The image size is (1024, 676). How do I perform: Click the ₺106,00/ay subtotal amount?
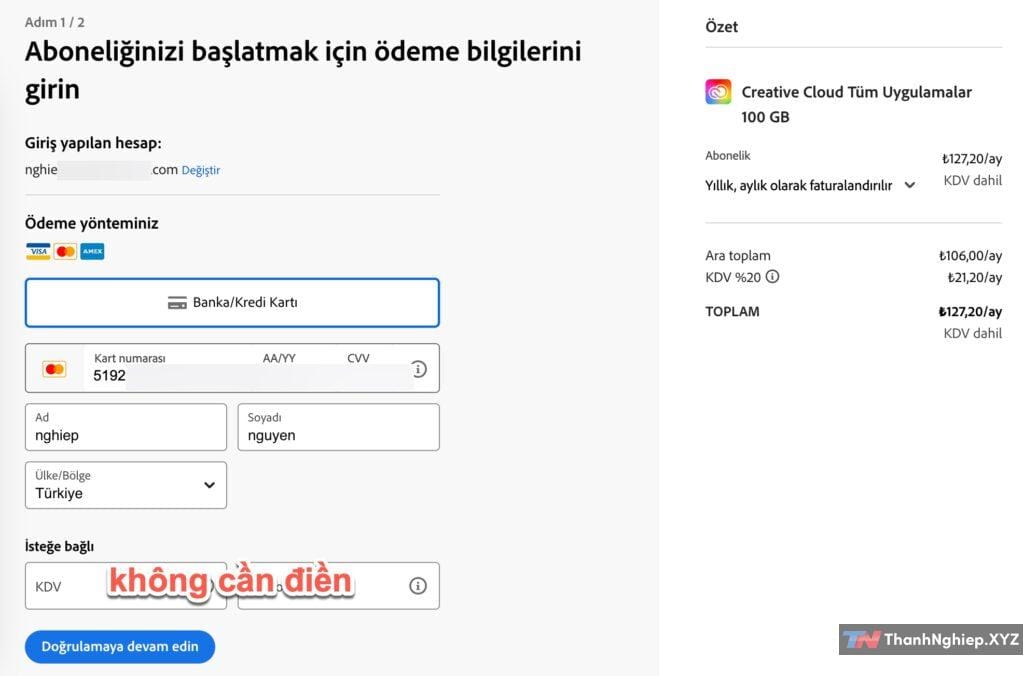970,255
